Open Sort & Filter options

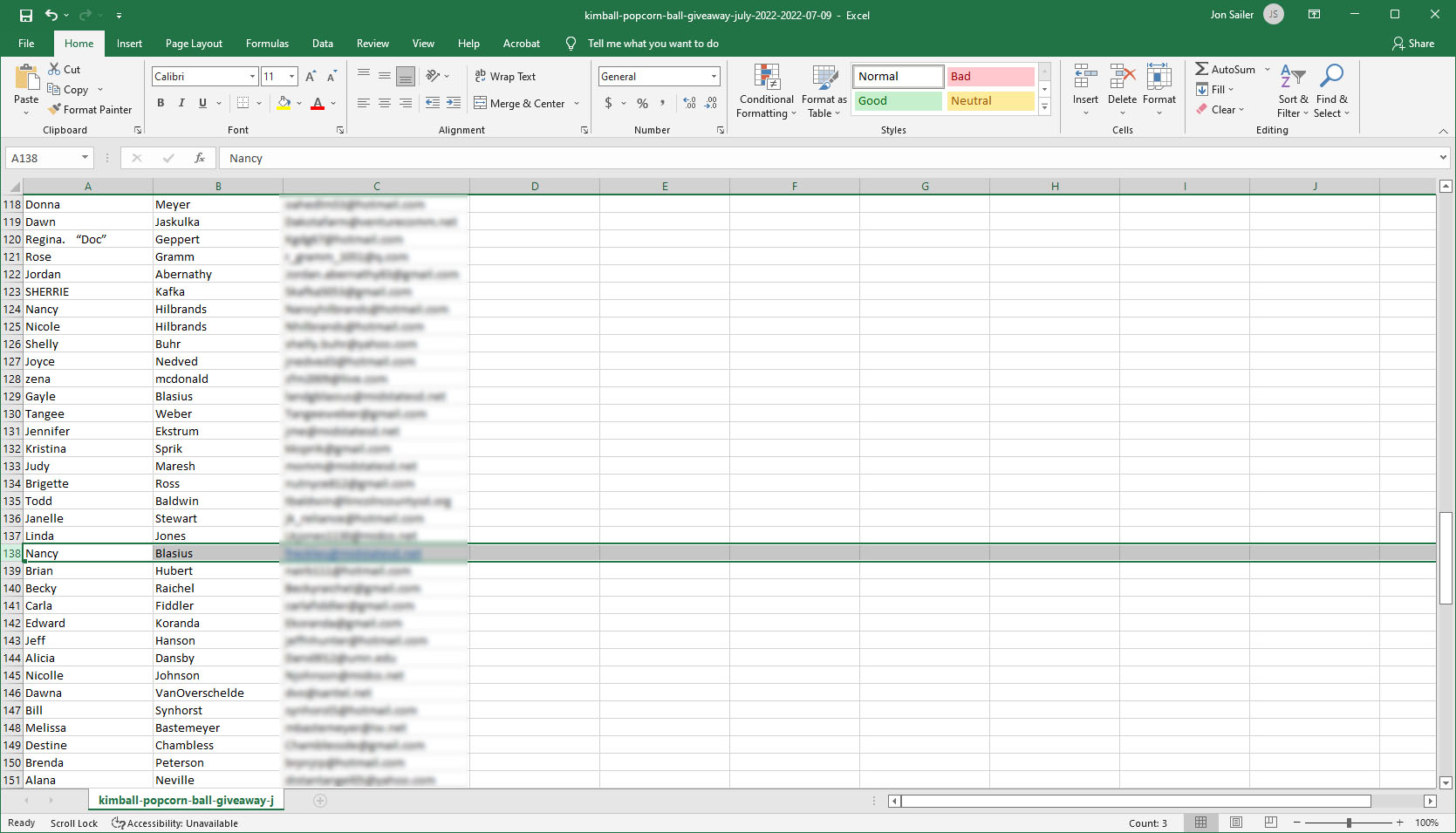point(1292,92)
